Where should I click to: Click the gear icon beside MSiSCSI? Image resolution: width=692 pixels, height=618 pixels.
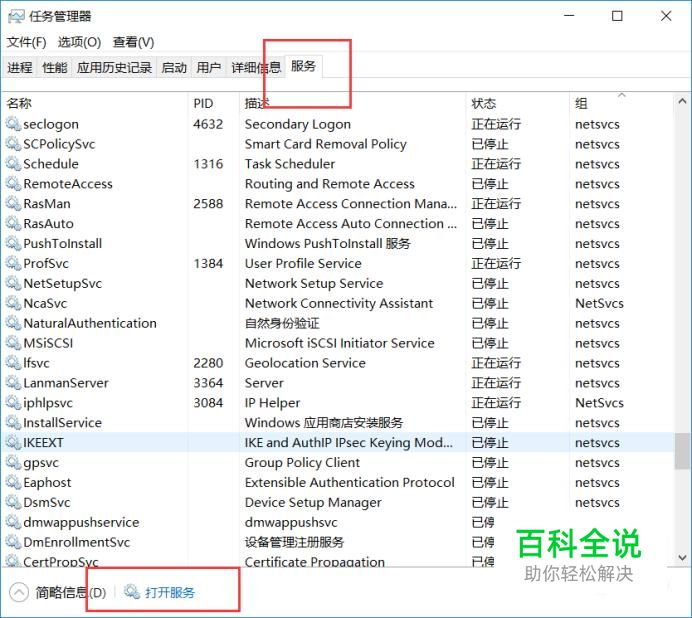click(x=13, y=343)
